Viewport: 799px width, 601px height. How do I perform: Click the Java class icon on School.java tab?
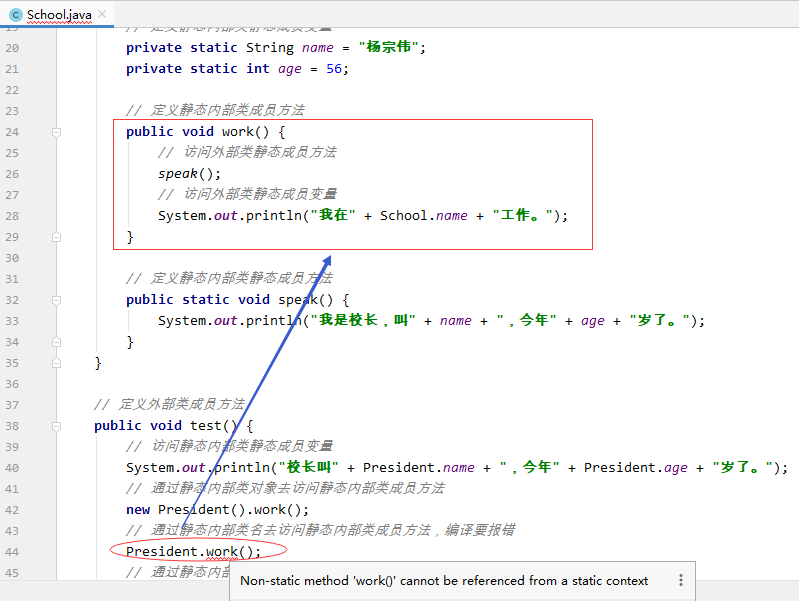pyautogui.click(x=16, y=15)
